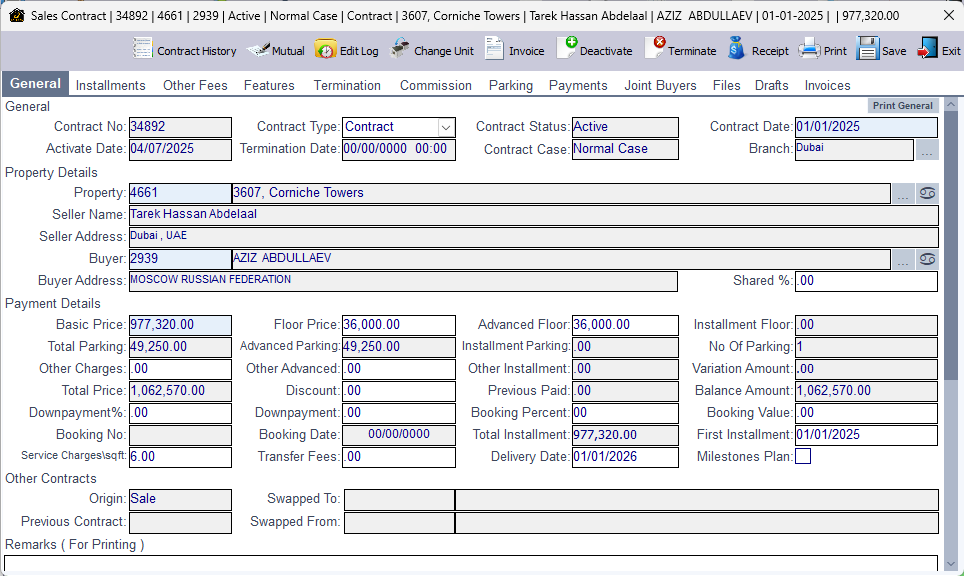Deactivate the contract
964x576 pixels.
(x=594, y=50)
